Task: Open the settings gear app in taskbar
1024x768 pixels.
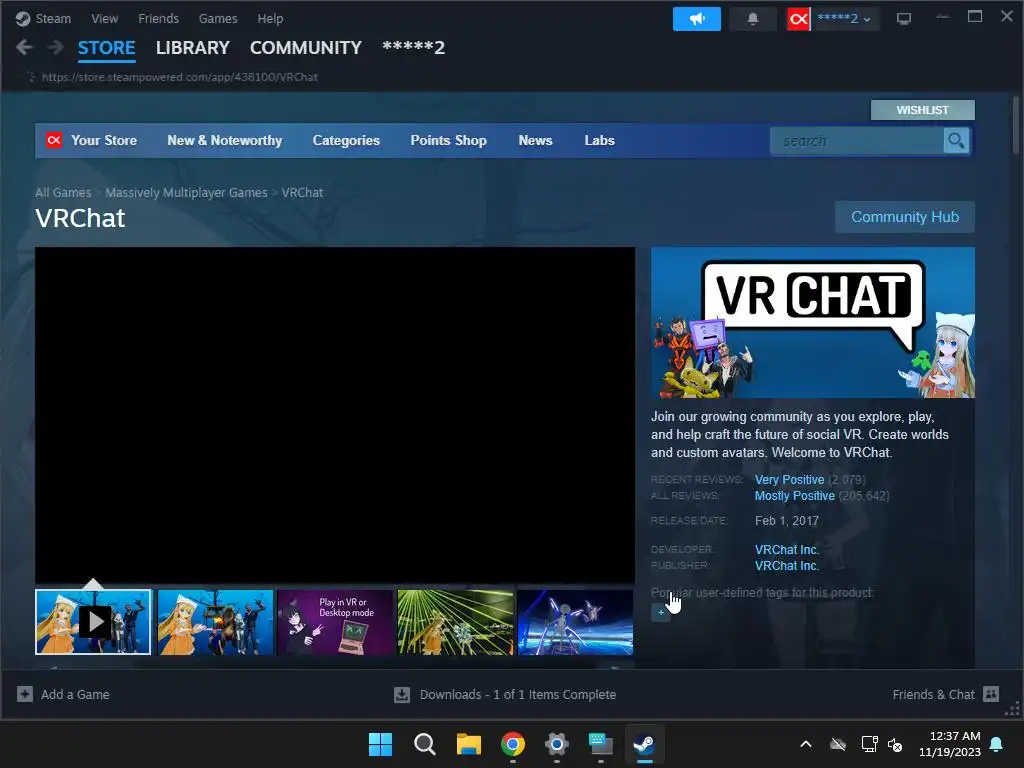Action: [x=556, y=744]
